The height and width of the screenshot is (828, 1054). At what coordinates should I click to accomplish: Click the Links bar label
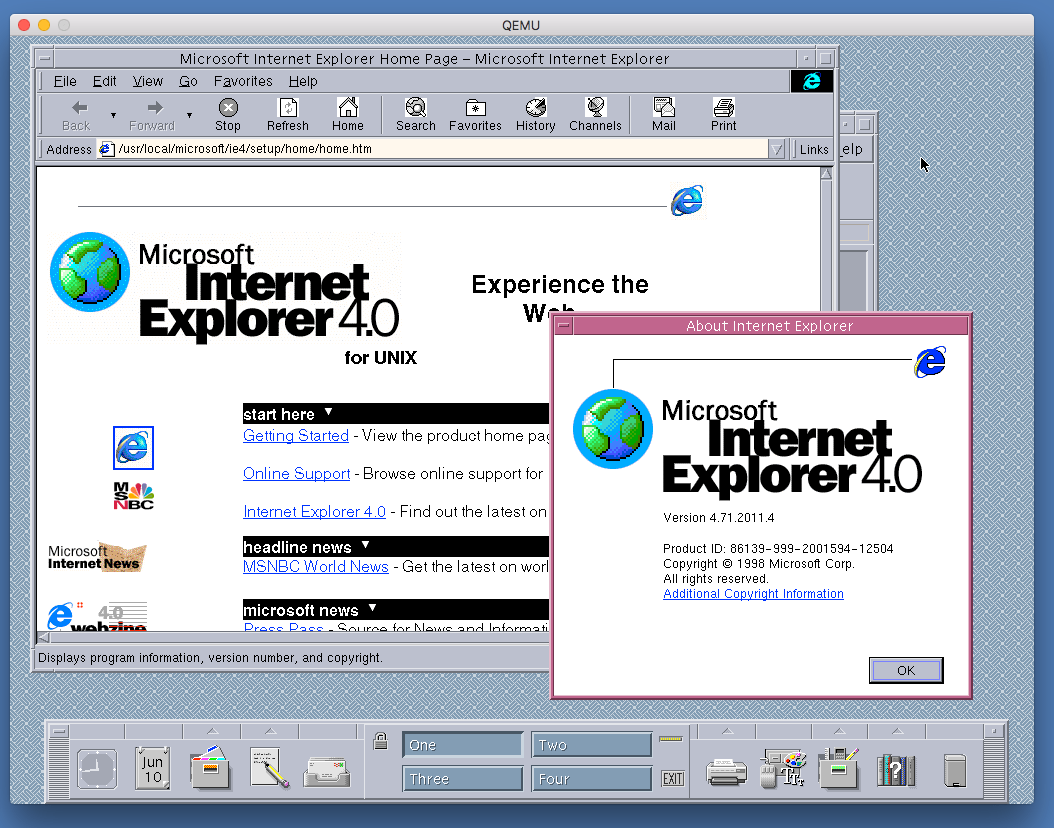point(813,150)
